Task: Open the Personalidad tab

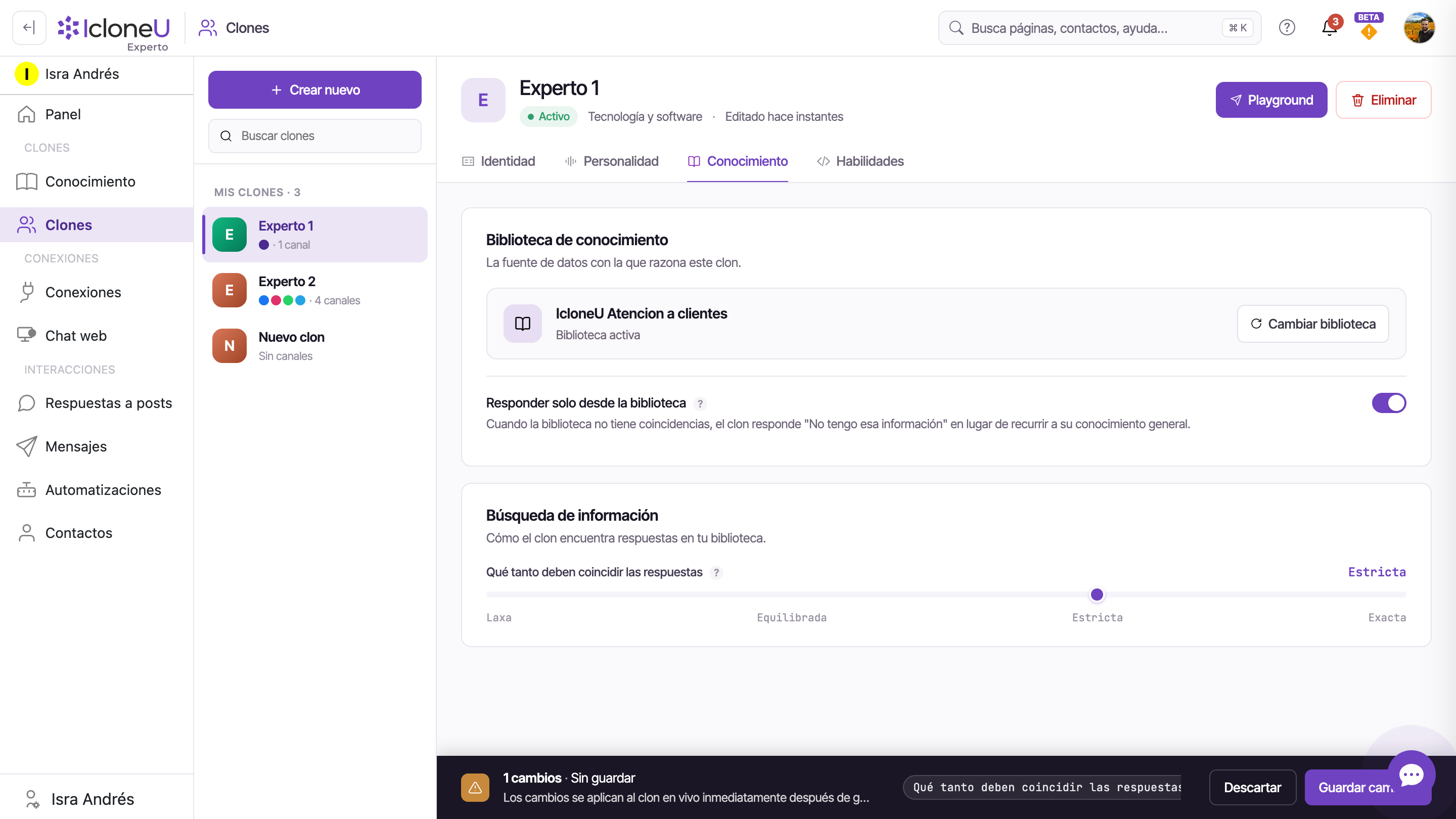Action: pyautogui.click(x=612, y=162)
